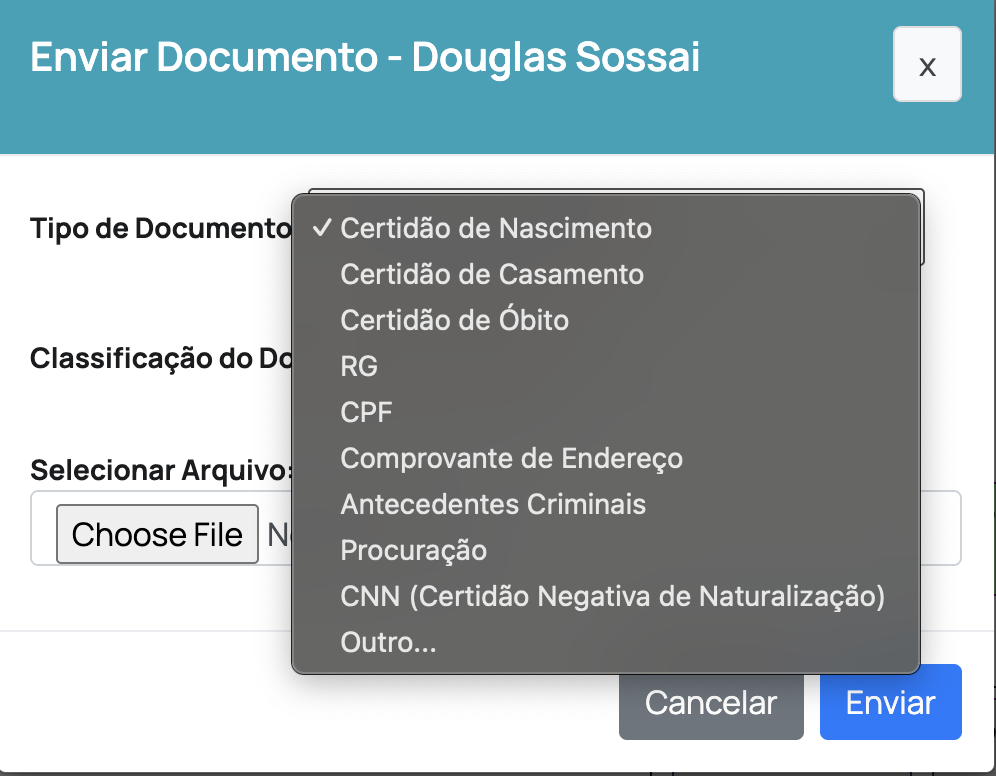Choose Certidão de Casamento from the list
Image resolution: width=996 pixels, height=776 pixels.
tap(492, 274)
